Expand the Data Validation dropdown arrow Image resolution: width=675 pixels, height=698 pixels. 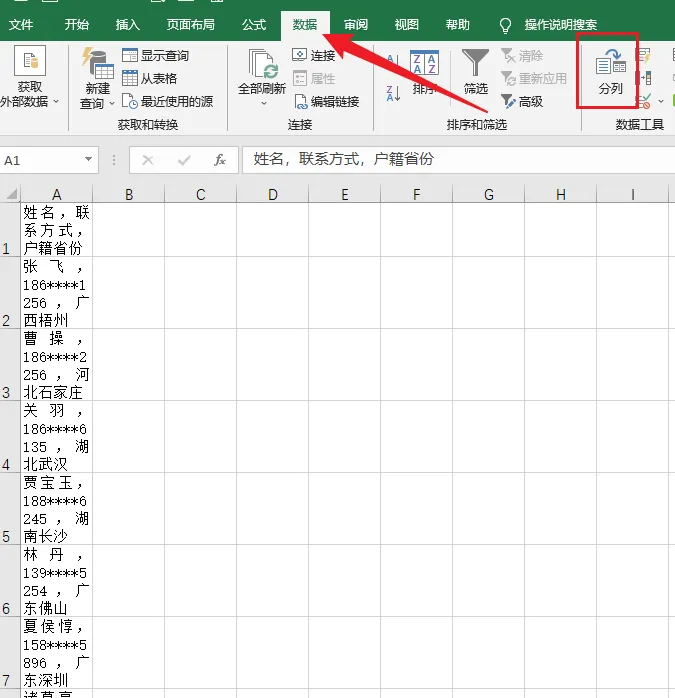pyautogui.click(x=661, y=101)
